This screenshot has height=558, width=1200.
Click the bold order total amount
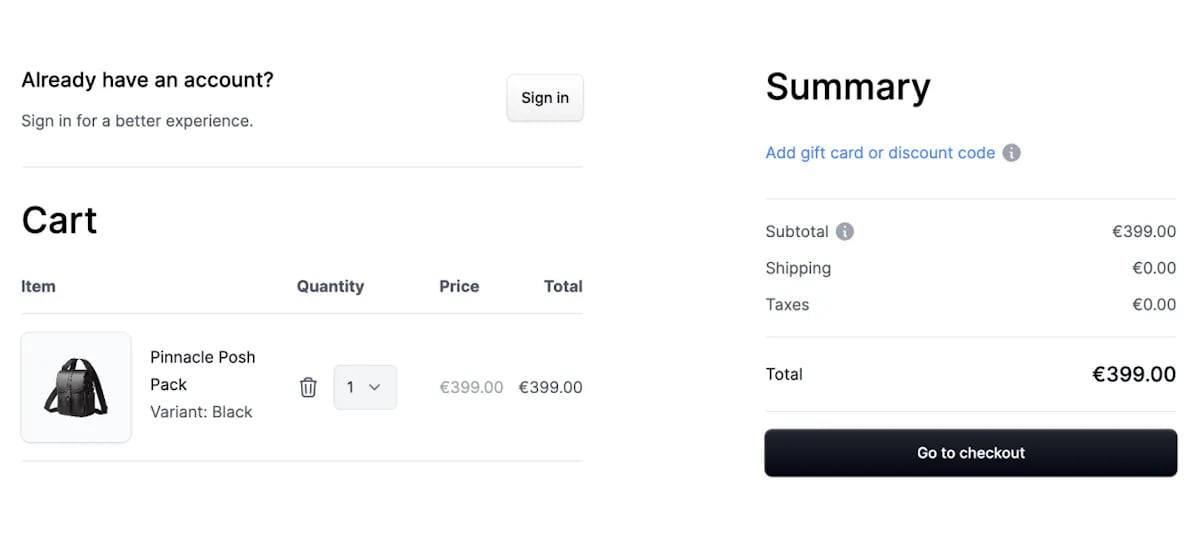pos(1133,375)
